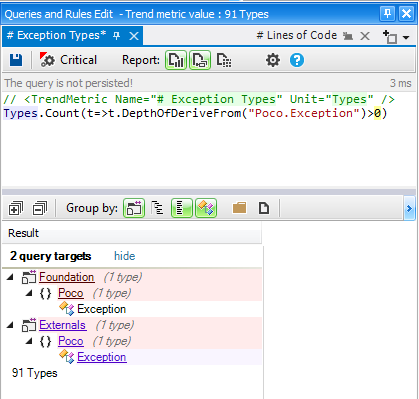
Task: Toggle the group by list icon
Action: tap(182, 208)
